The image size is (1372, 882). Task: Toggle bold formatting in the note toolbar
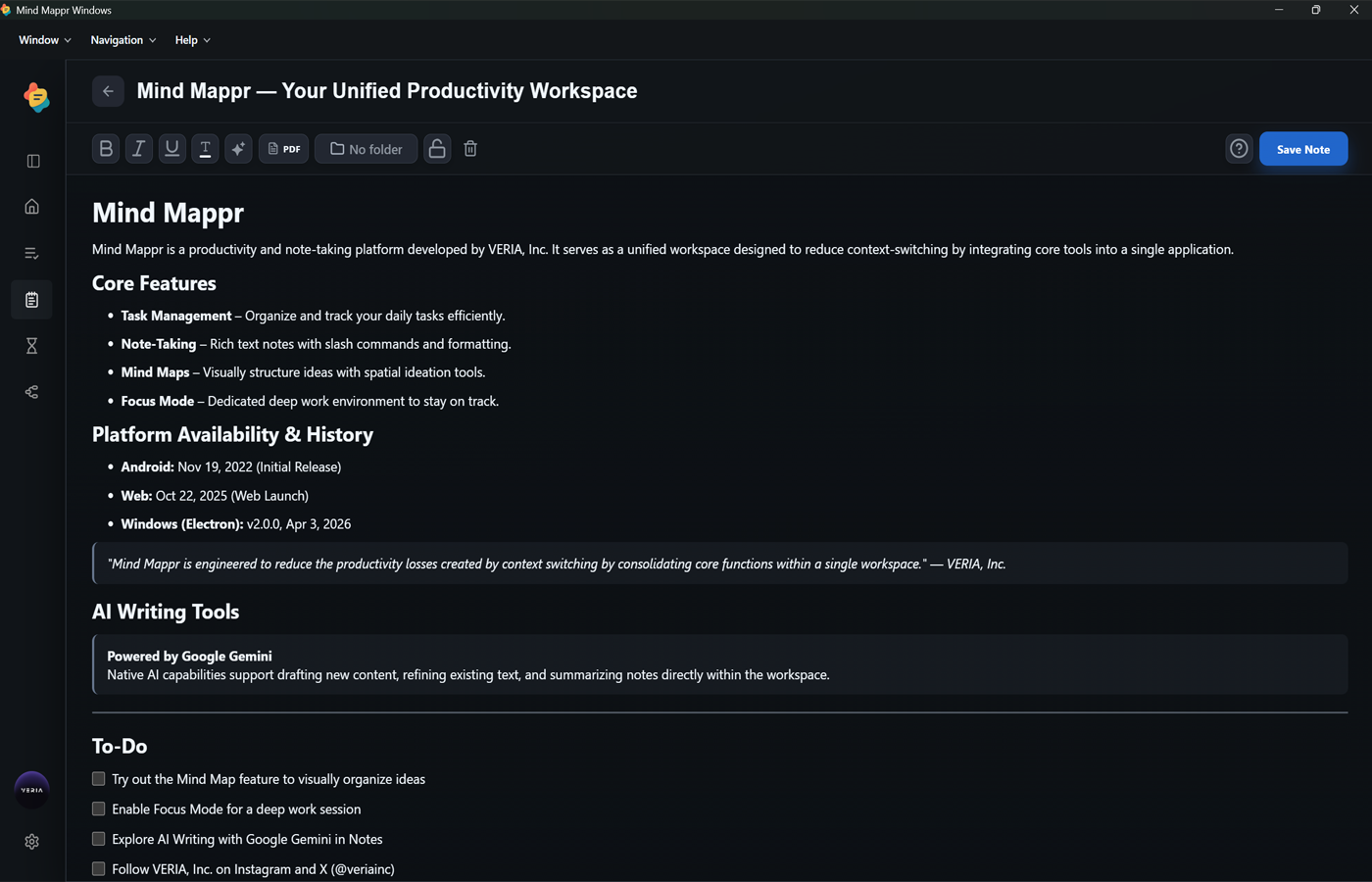coord(106,149)
